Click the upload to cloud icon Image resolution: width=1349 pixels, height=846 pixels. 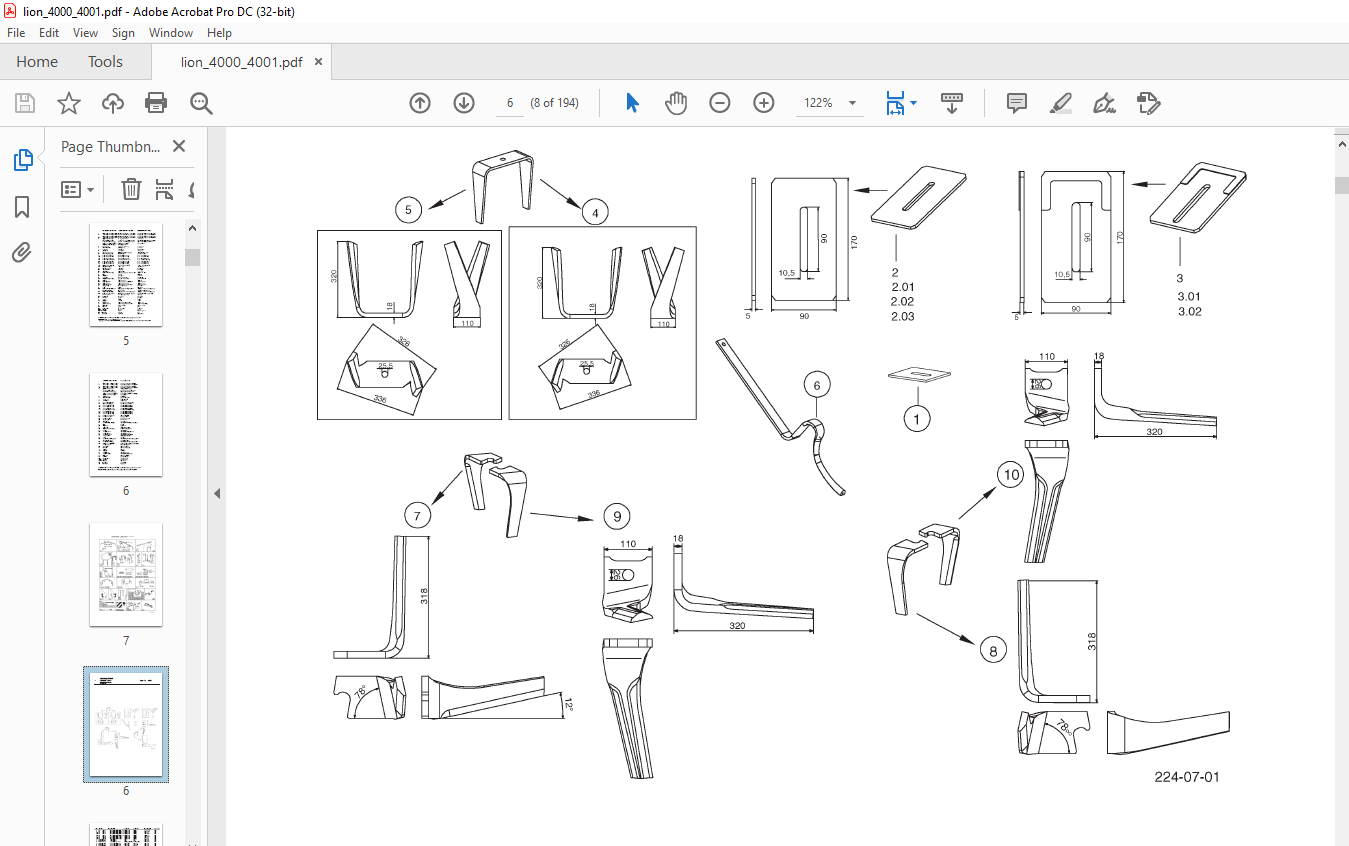click(x=113, y=103)
